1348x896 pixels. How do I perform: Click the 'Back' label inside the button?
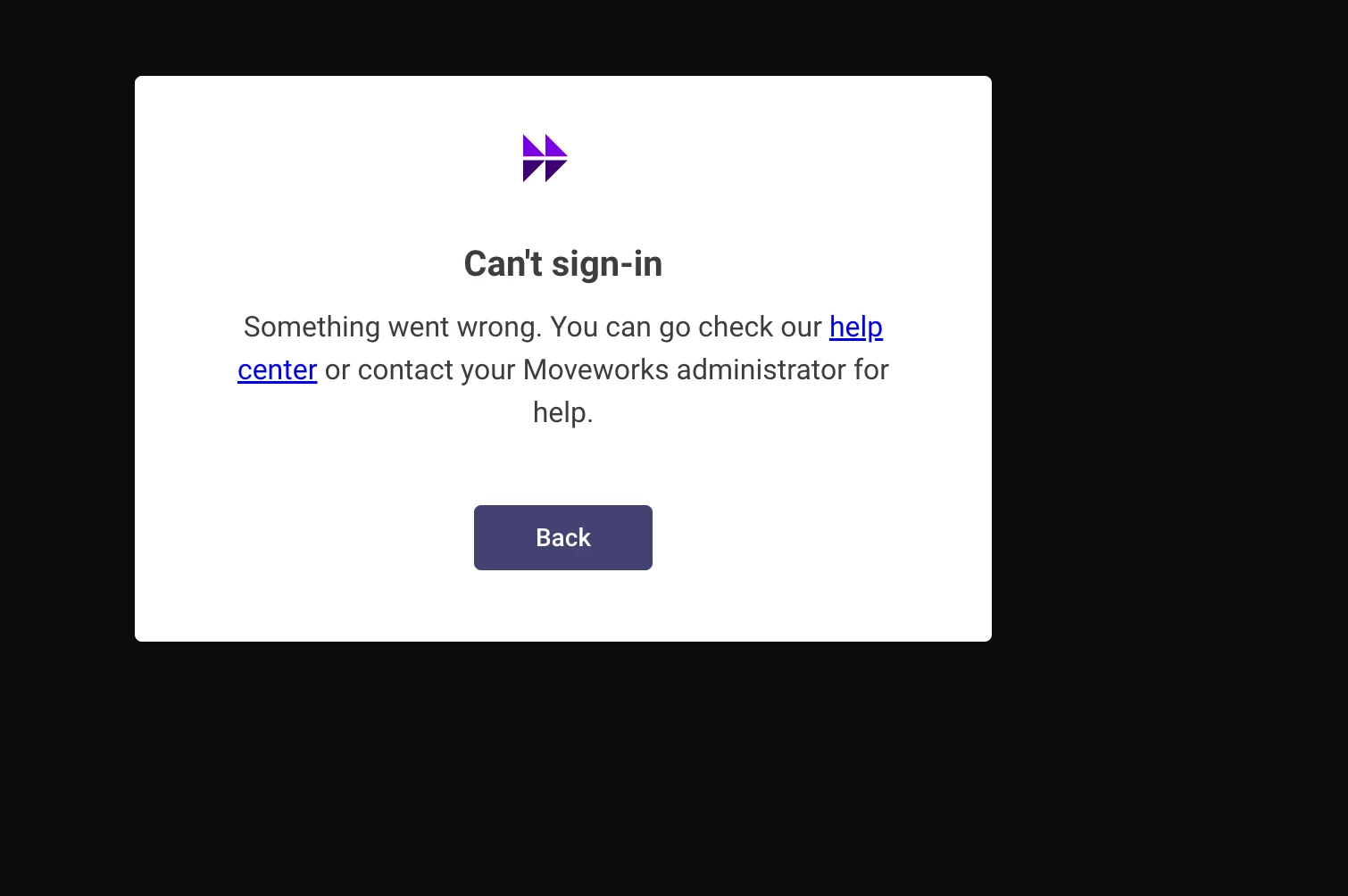pyautogui.click(x=563, y=537)
